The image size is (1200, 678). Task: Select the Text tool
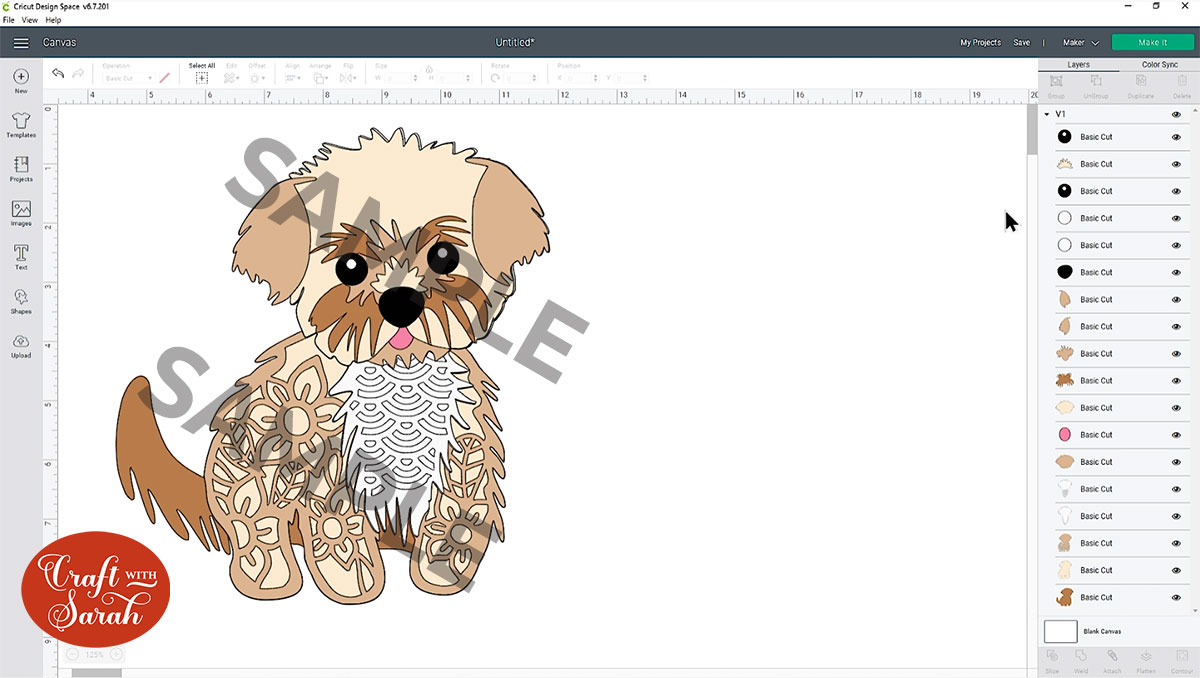(21, 256)
